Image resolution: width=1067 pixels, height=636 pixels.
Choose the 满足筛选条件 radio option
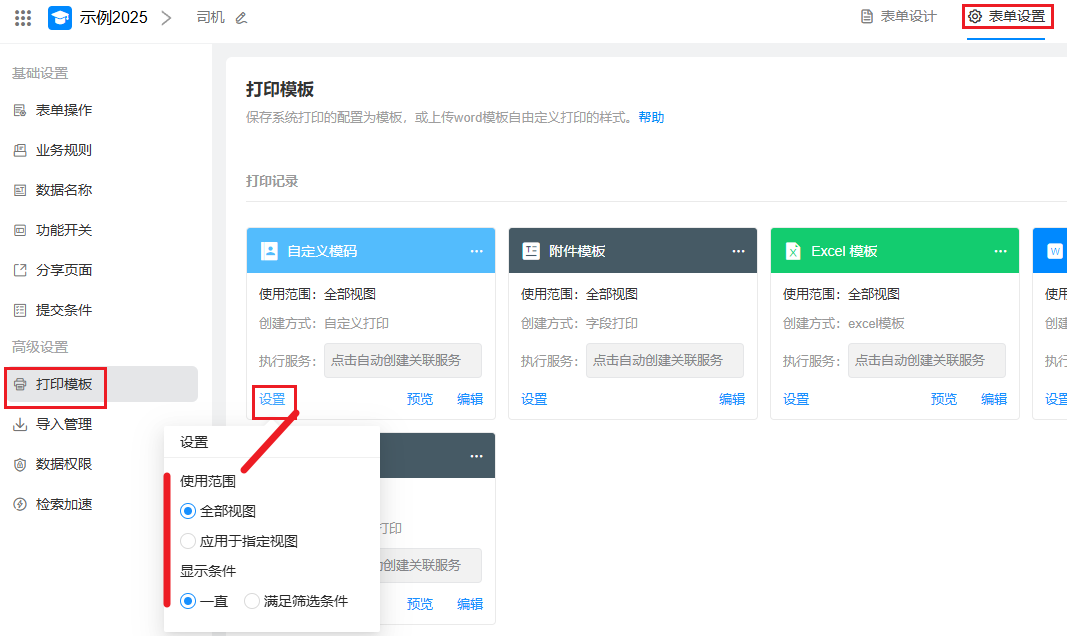coord(252,601)
